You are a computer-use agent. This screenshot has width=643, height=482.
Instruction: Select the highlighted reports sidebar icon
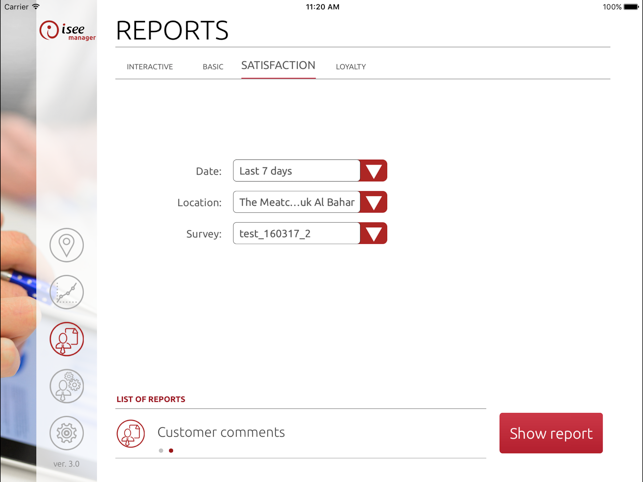[66, 339]
